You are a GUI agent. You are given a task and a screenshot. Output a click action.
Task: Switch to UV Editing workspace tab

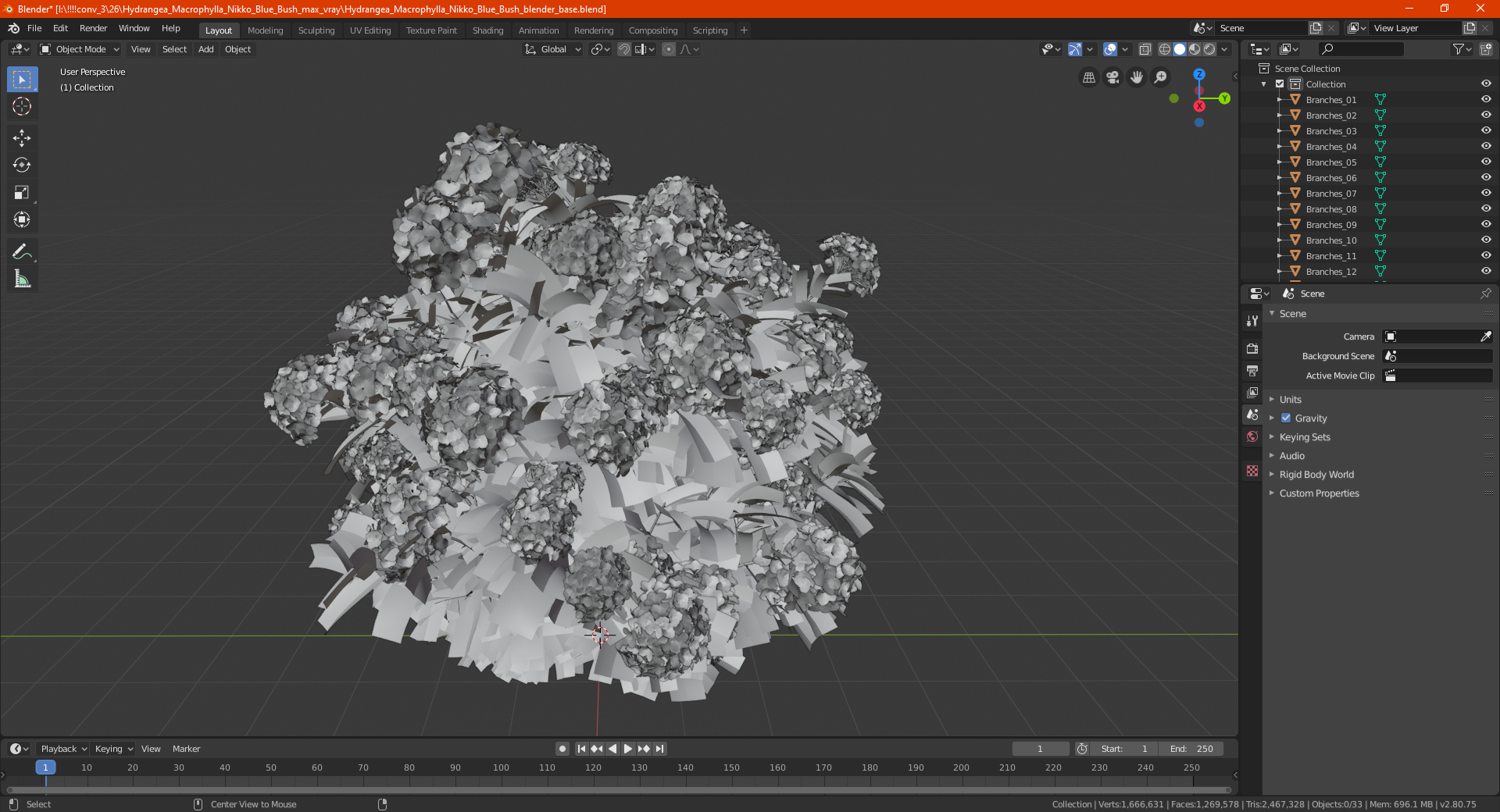pyautogui.click(x=370, y=30)
